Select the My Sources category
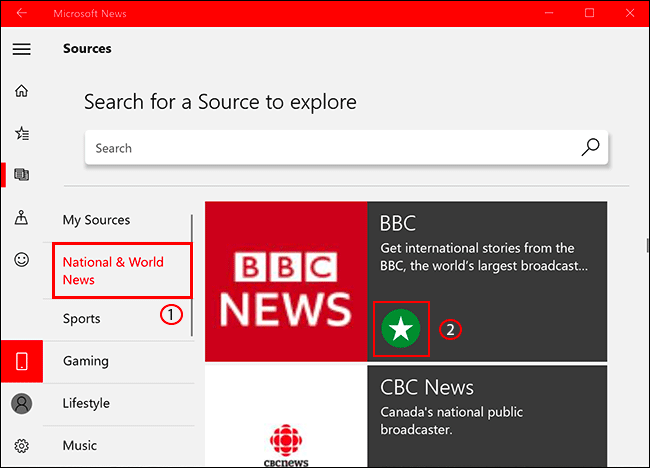 96,220
